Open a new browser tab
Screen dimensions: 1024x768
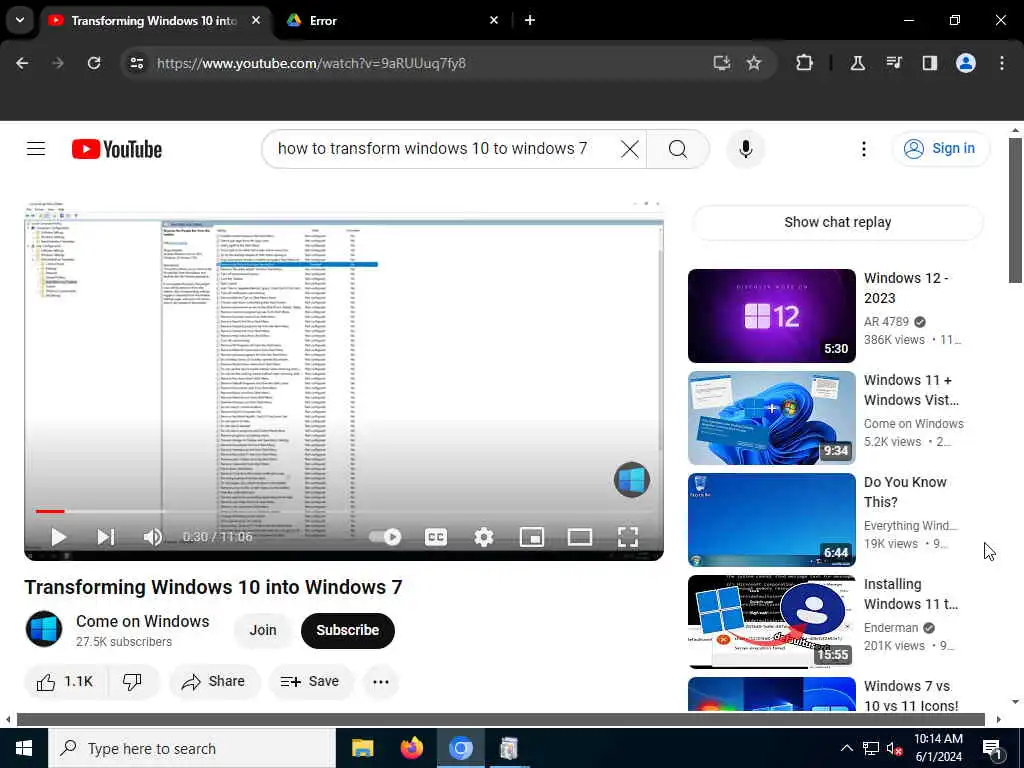(530, 20)
